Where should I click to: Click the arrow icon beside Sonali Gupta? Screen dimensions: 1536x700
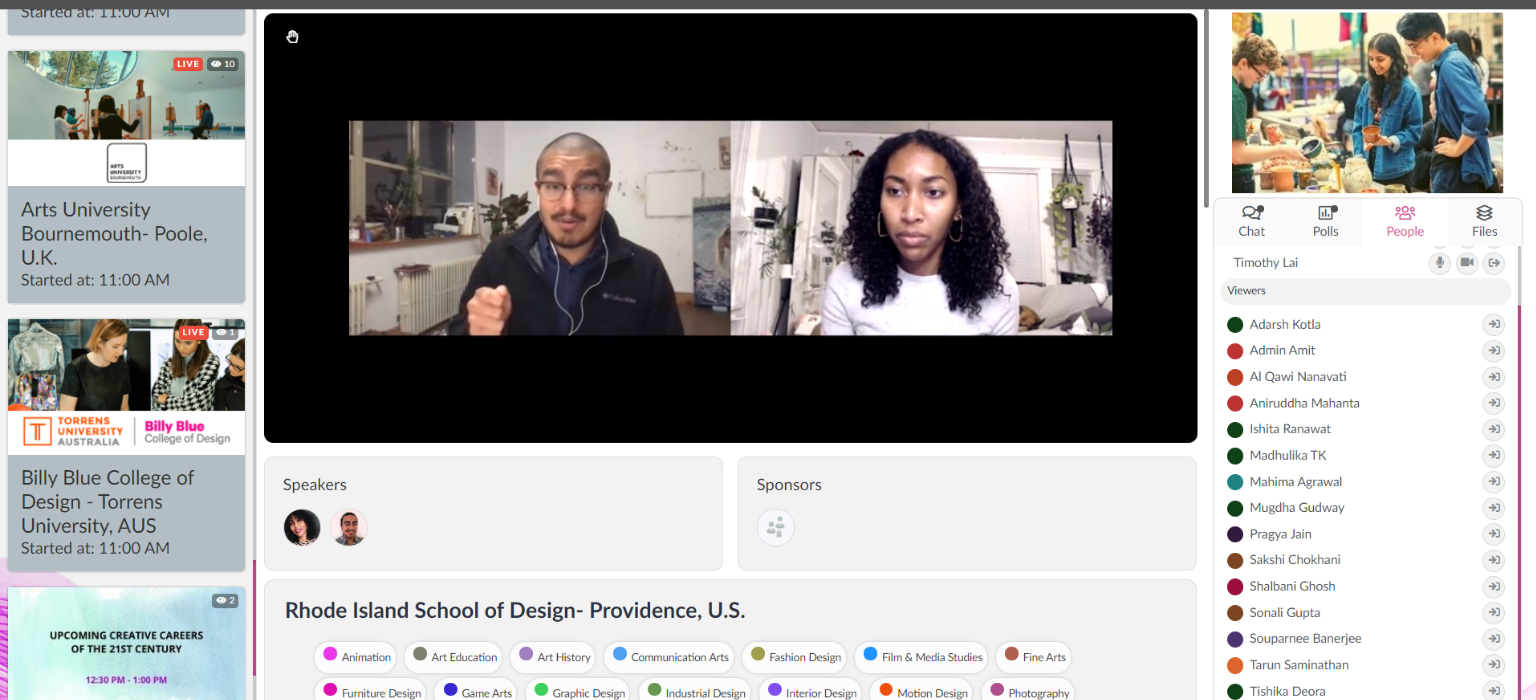click(1493, 613)
